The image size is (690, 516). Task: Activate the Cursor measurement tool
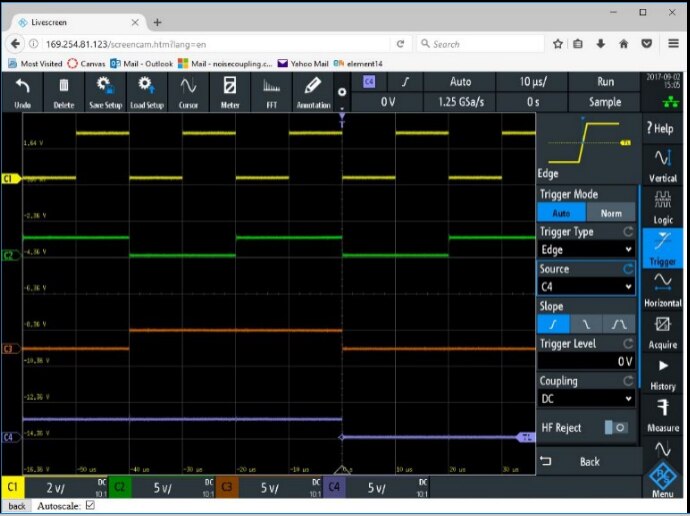tap(188, 91)
